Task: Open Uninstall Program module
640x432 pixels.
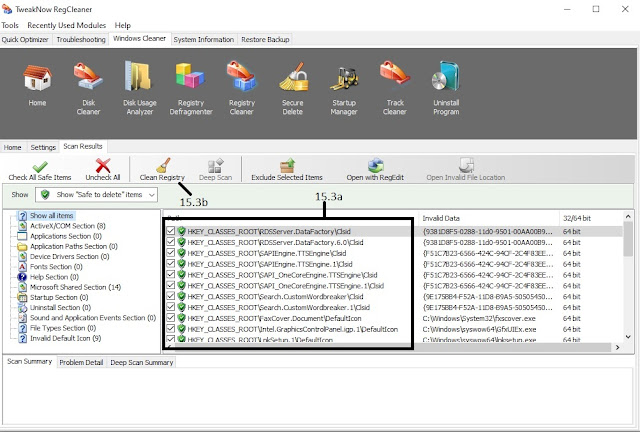Action: pos(446,88)
